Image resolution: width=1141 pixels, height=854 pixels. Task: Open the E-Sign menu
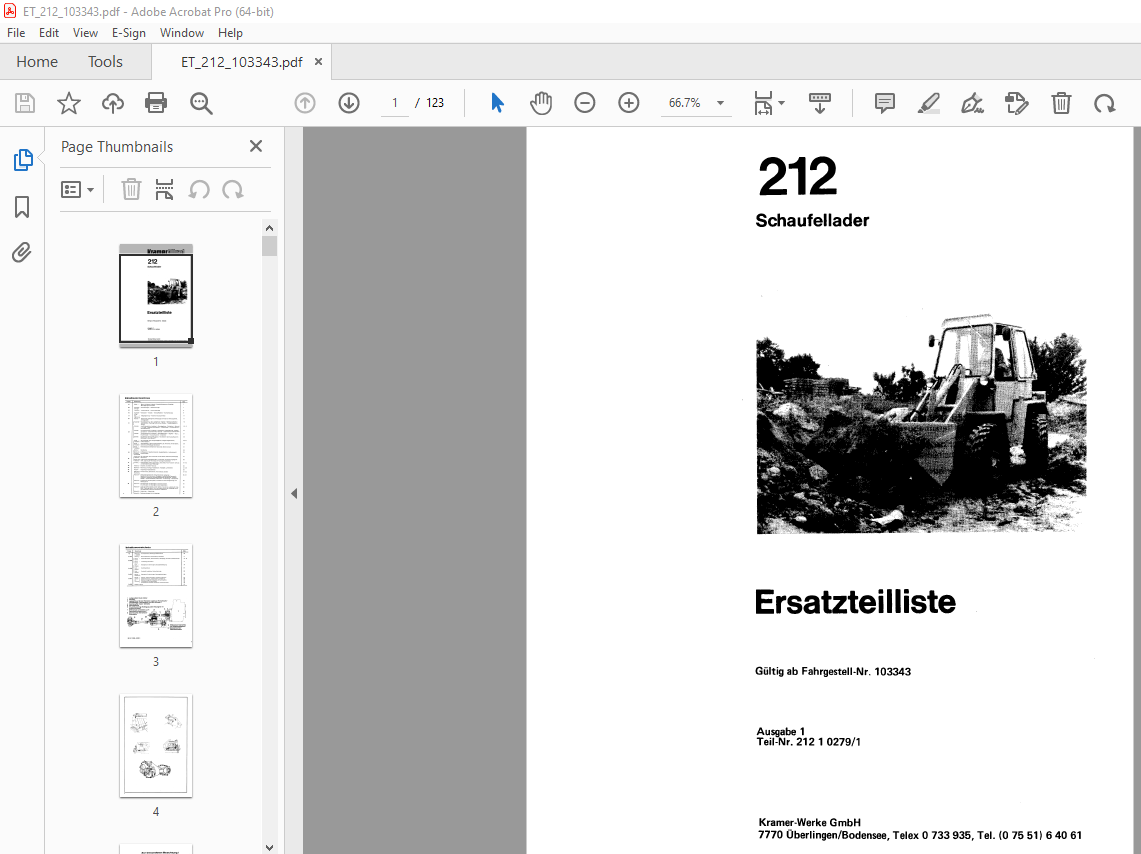[x=129, y=33]
